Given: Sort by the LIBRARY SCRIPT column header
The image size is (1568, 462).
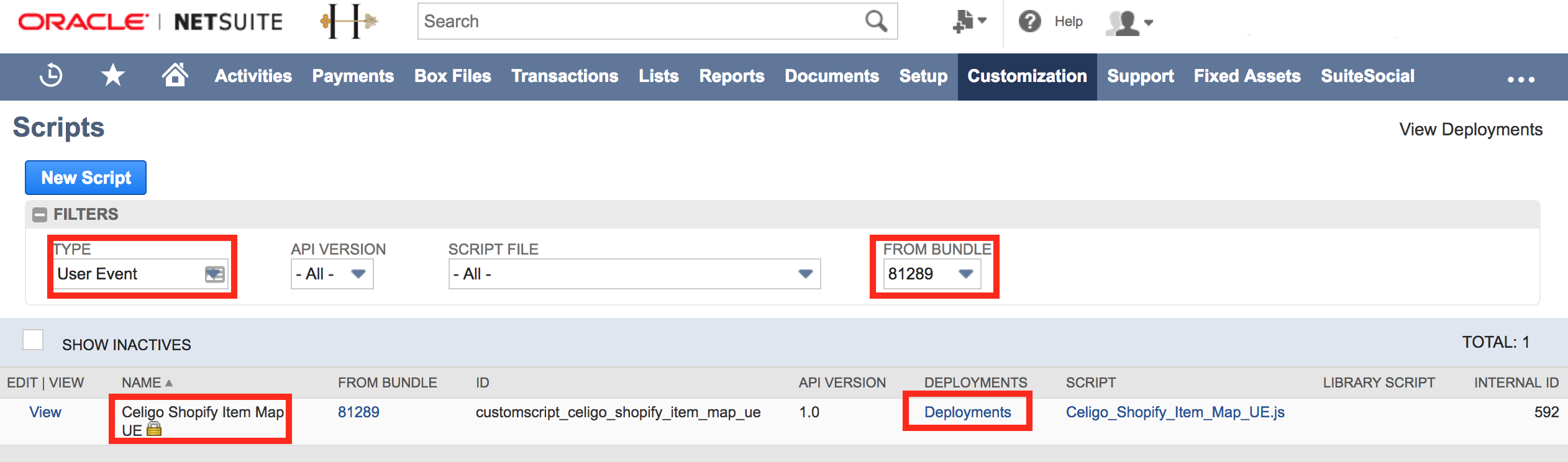Looking at the screenshot, I should coord(1379,383).
